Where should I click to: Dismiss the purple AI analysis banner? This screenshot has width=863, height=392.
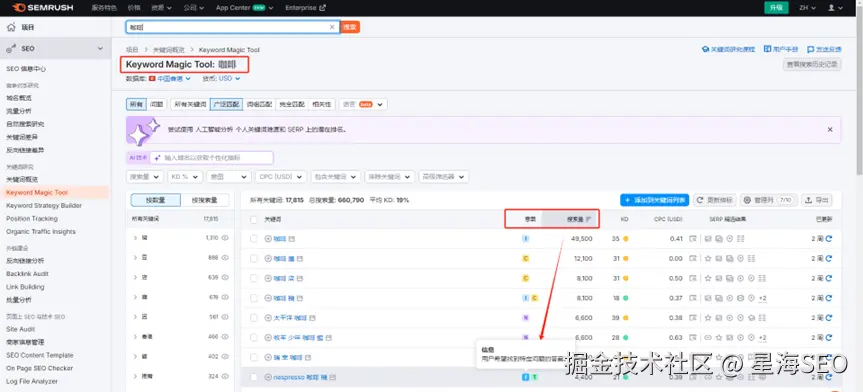point(830,129)
